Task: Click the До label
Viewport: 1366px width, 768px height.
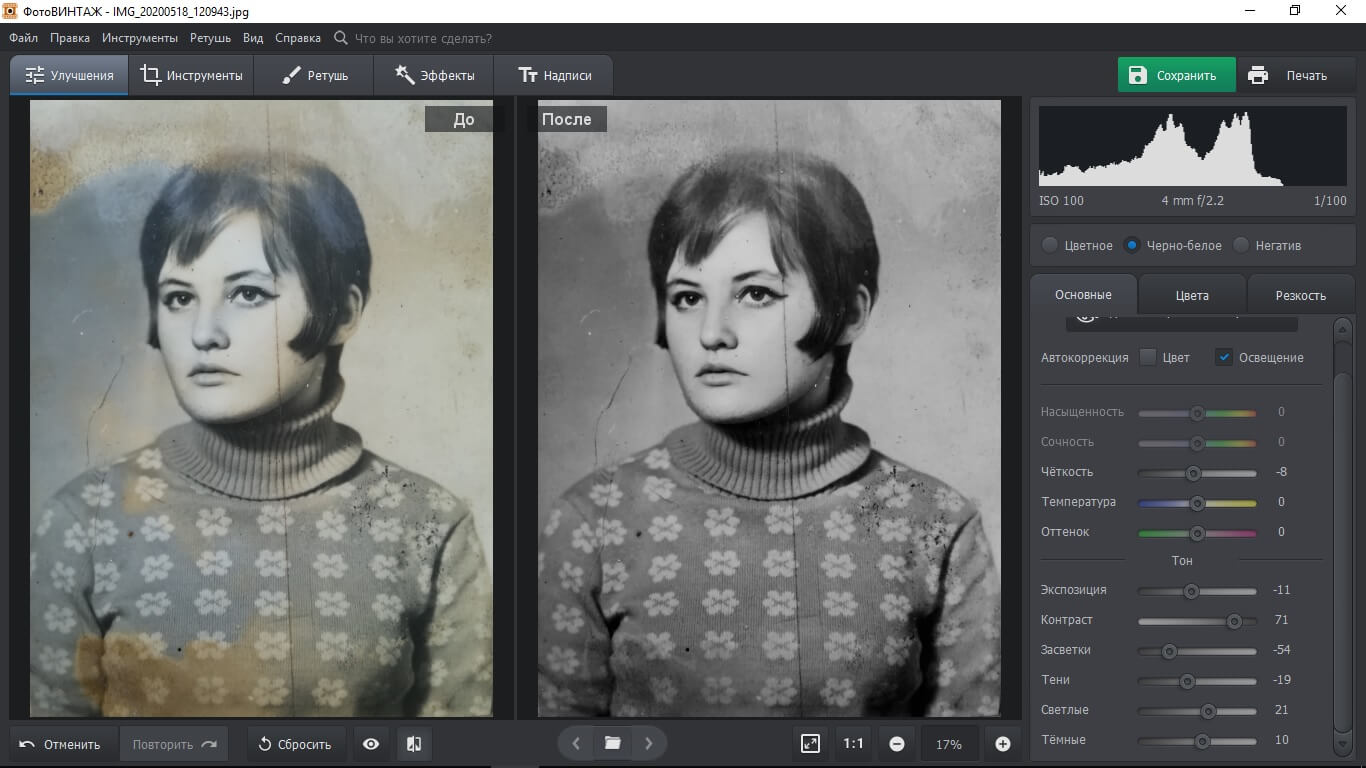Action: click(x=463, y=119)
